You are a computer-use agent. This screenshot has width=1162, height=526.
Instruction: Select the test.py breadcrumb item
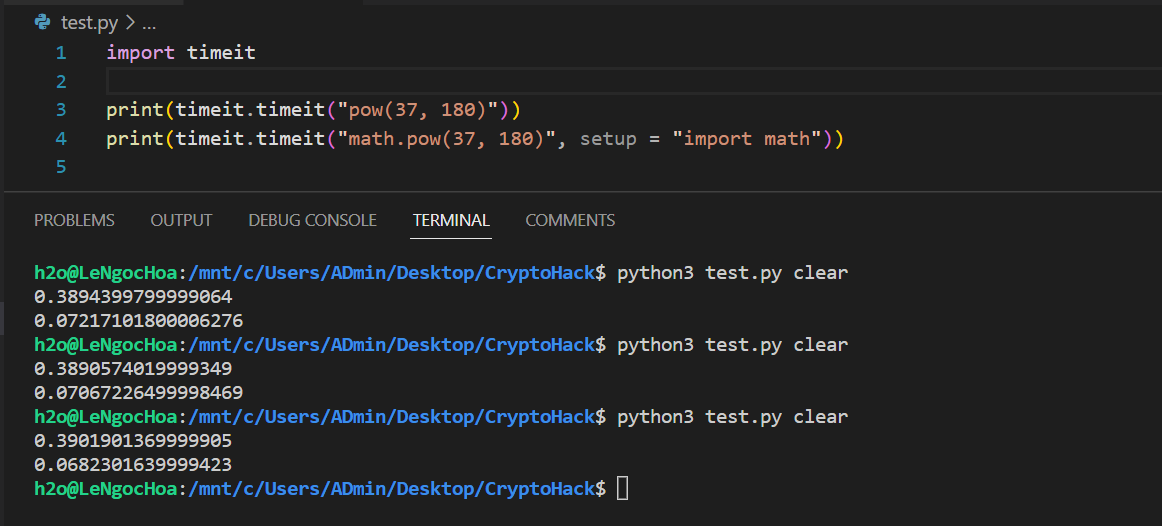point(89,22)
